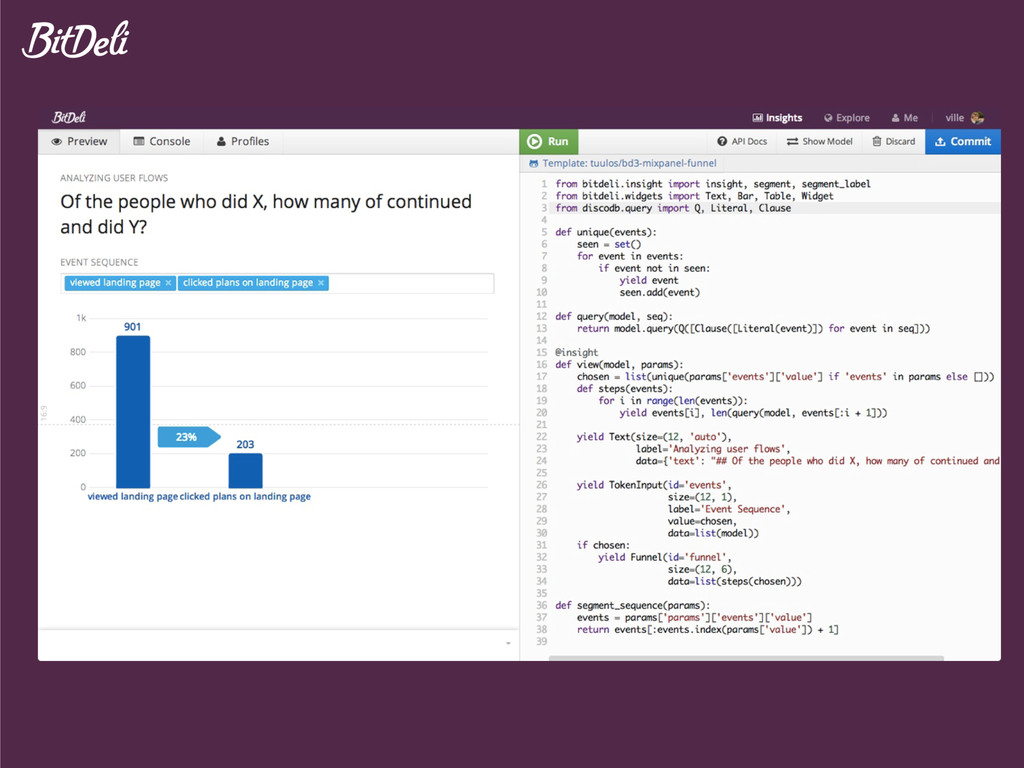
Task: Click the arrows icon by Show Model
Action: (792, 142)
